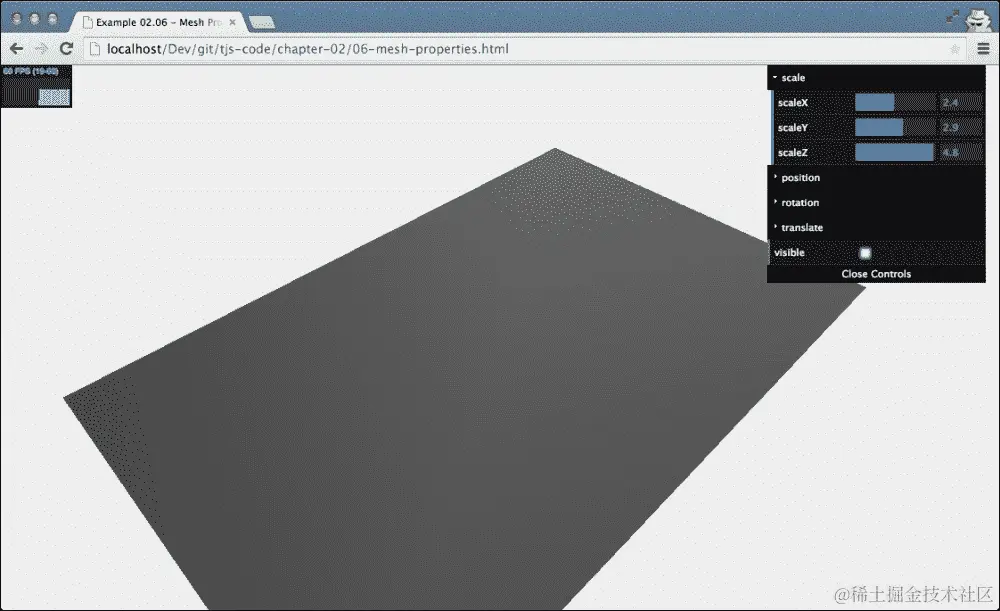Screen dimensions: 1000x611
Task: Click the visible label text
Action: tap(790, 253)
